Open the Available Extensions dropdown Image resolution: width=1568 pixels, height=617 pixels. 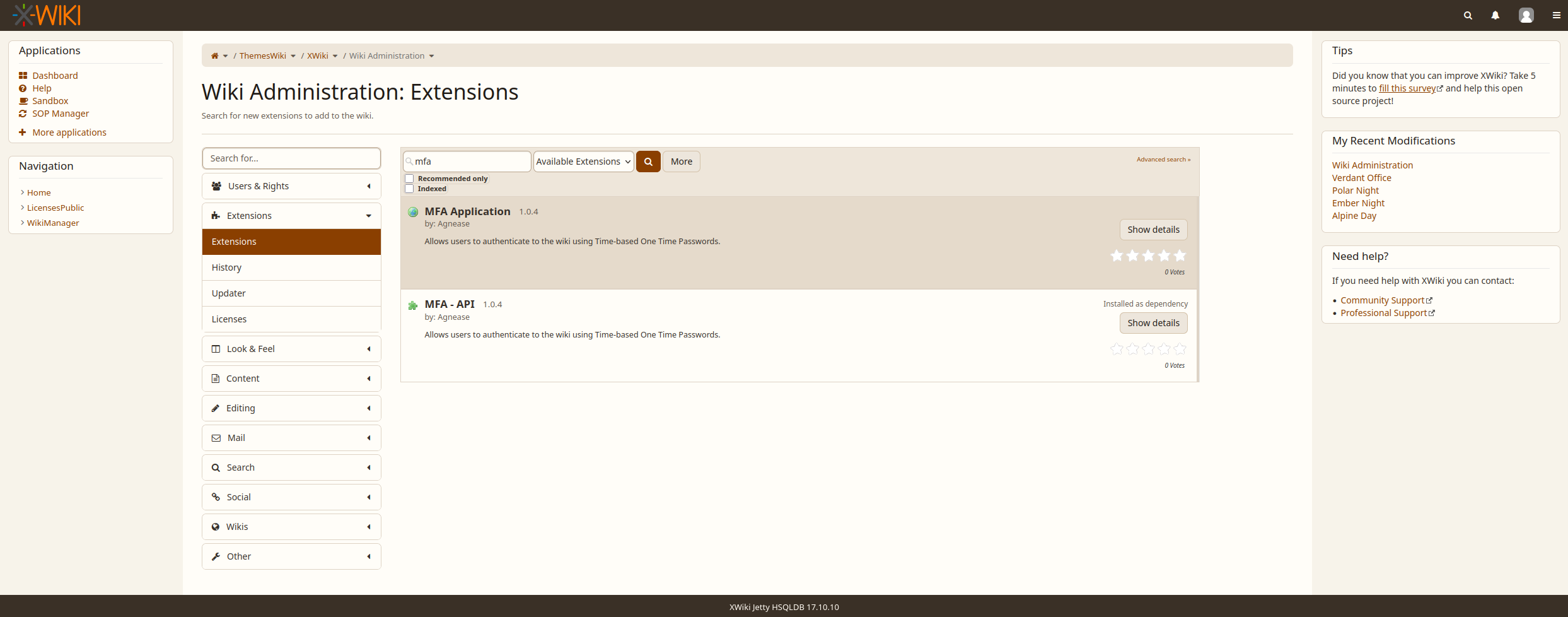pyautogui.click(x=583, y=162)
